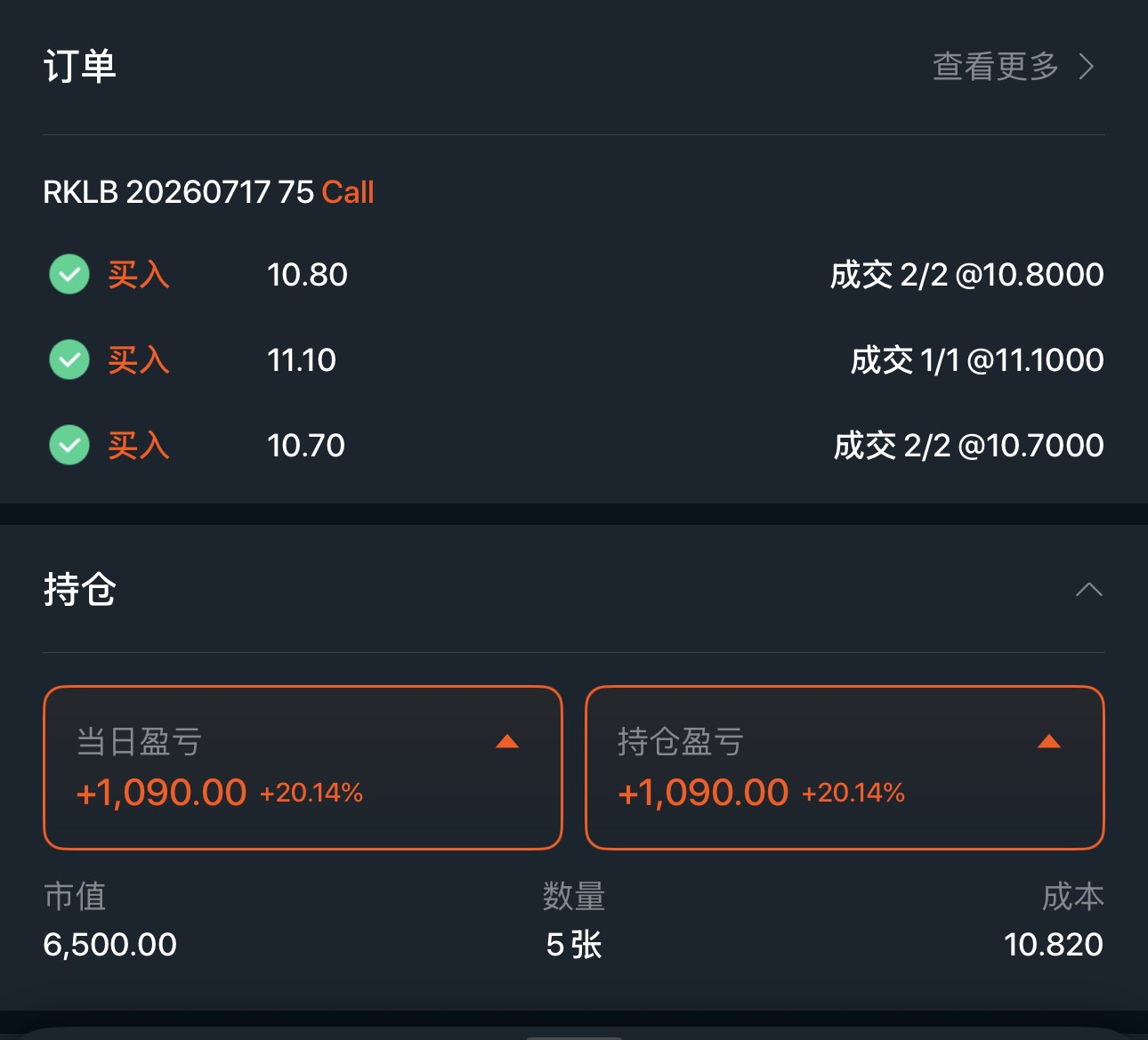Screen dimensions: 1148x1040
Task: Click the green checkmark on the 10.80 order
Action: point(69,274)
